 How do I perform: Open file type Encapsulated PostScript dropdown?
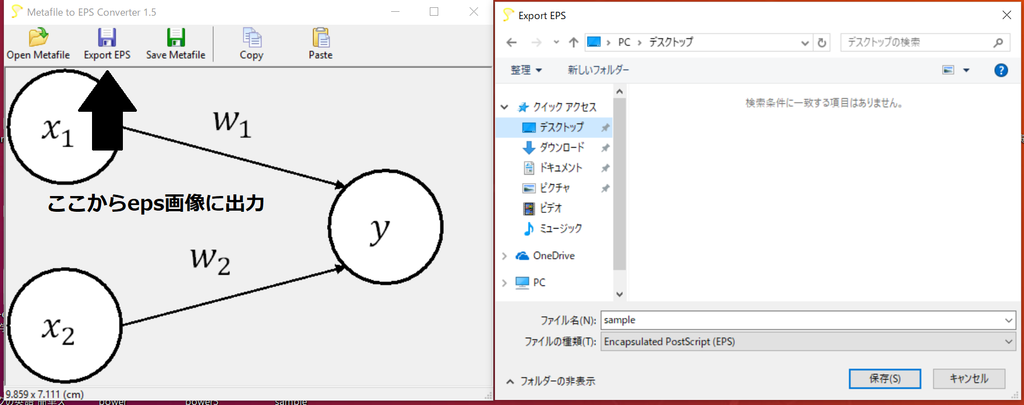pyautogui.click(x=807, y=341)
